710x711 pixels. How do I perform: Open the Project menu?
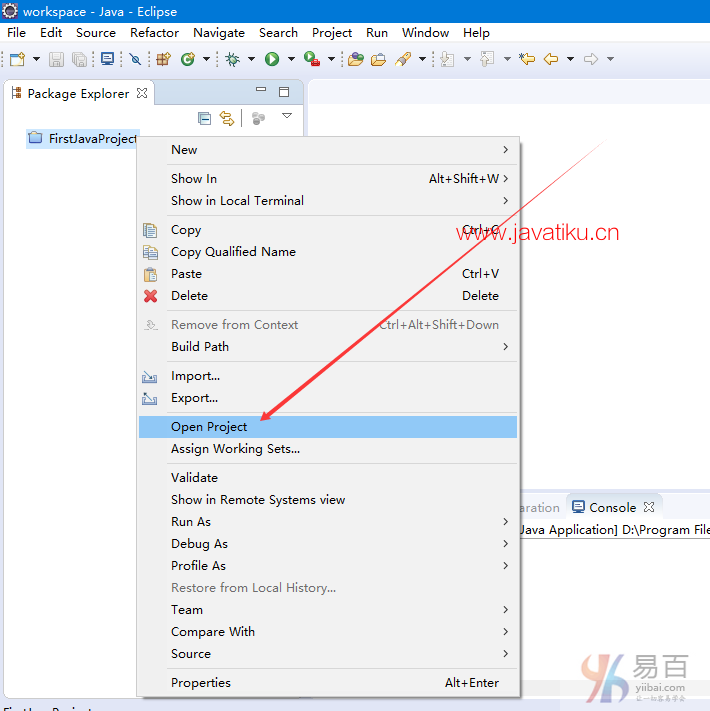(x=332, y=33)
